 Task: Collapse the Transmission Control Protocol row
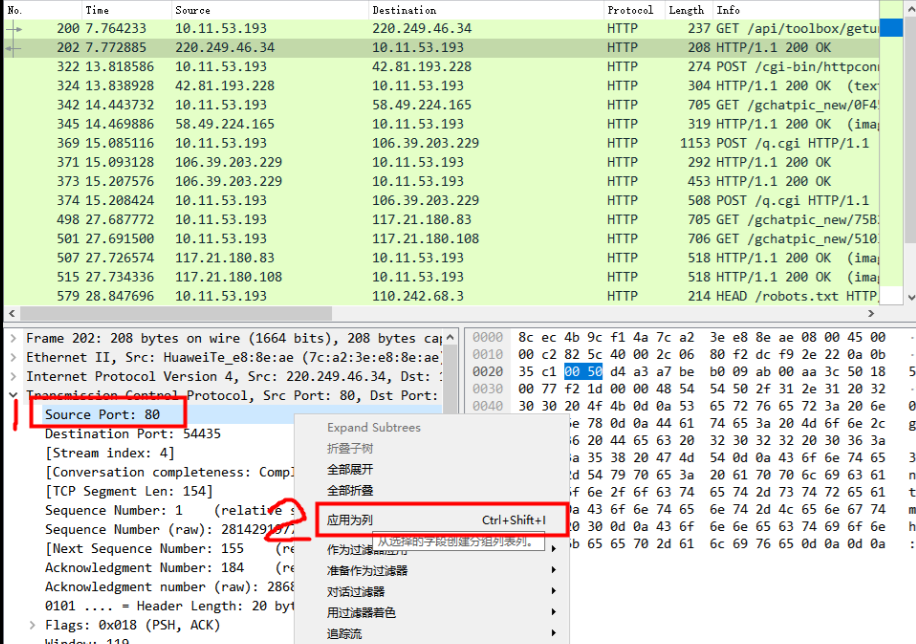coord(13,396)
